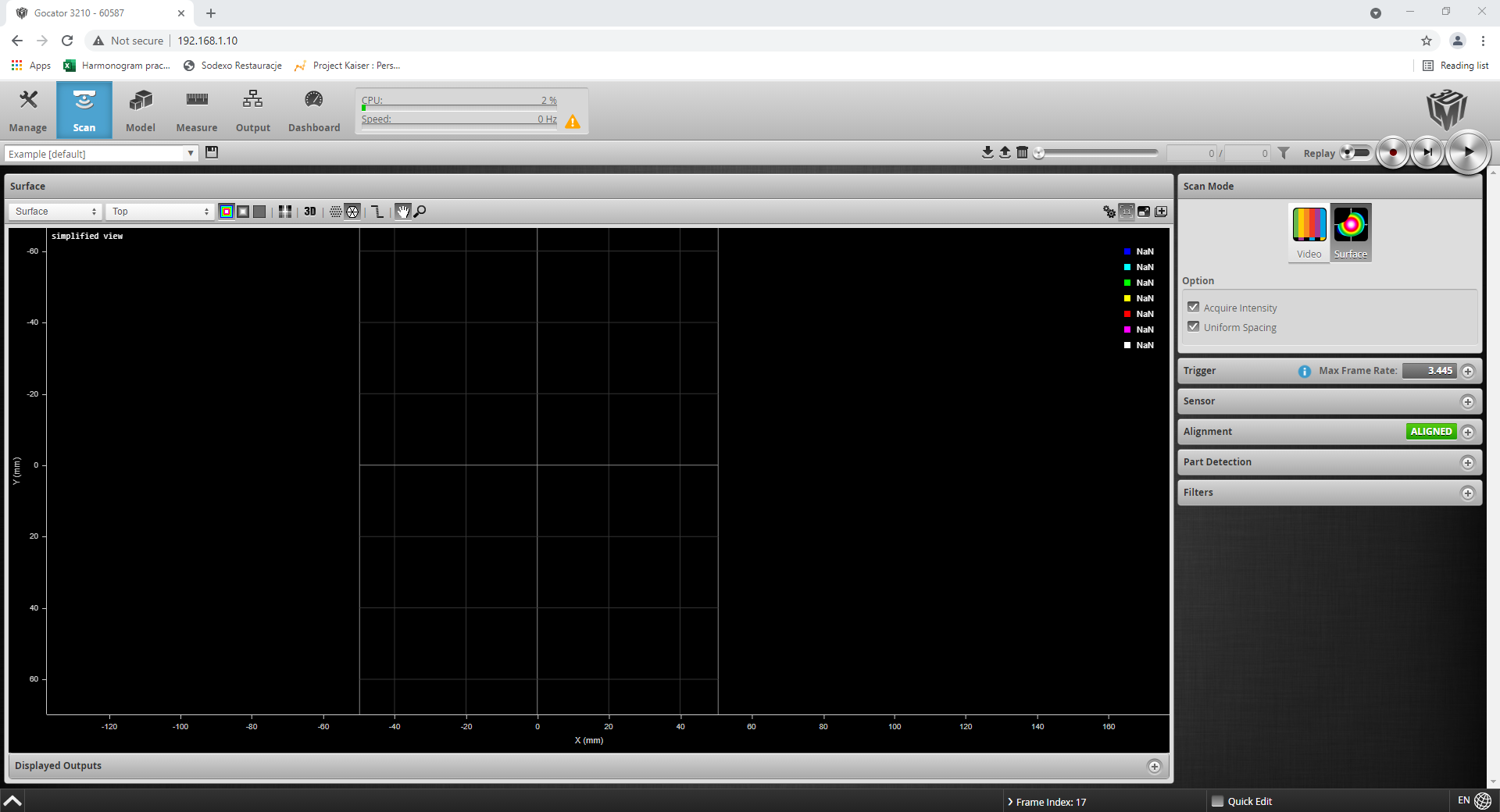Viewport: 1500px width, 812px height.
Task: Toggle the Uniform Spacing checkbox
Action: 1193,327
